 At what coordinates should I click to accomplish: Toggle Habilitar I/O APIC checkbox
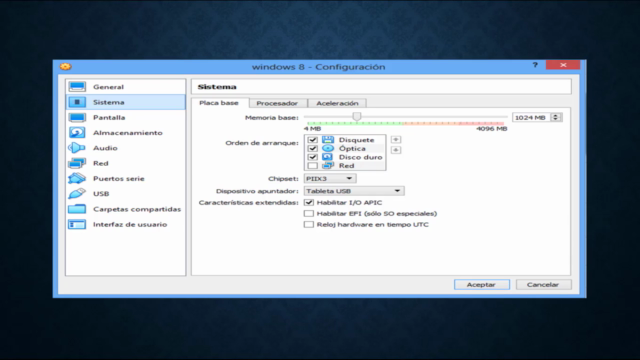pyautogui.click(x=309, y=202)
